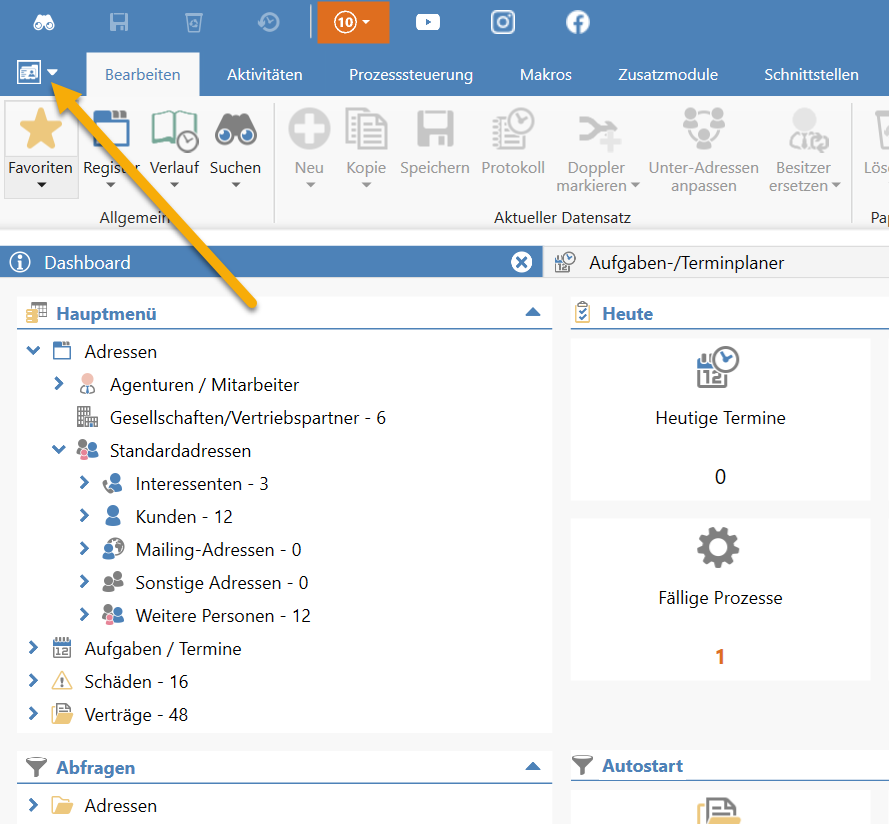
Task: Click the recycle bin icon in top toolbar
Action: pyautogui.click(x=194, y=23)
